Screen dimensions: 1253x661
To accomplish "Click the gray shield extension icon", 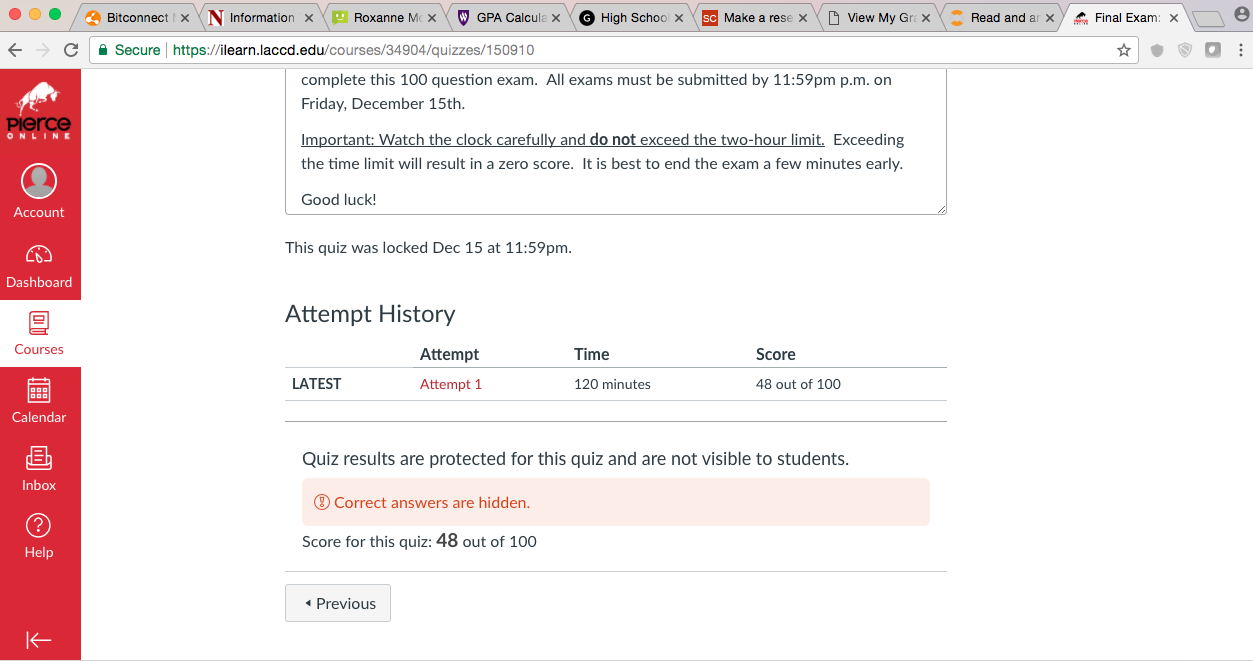I will (1157, 50).
